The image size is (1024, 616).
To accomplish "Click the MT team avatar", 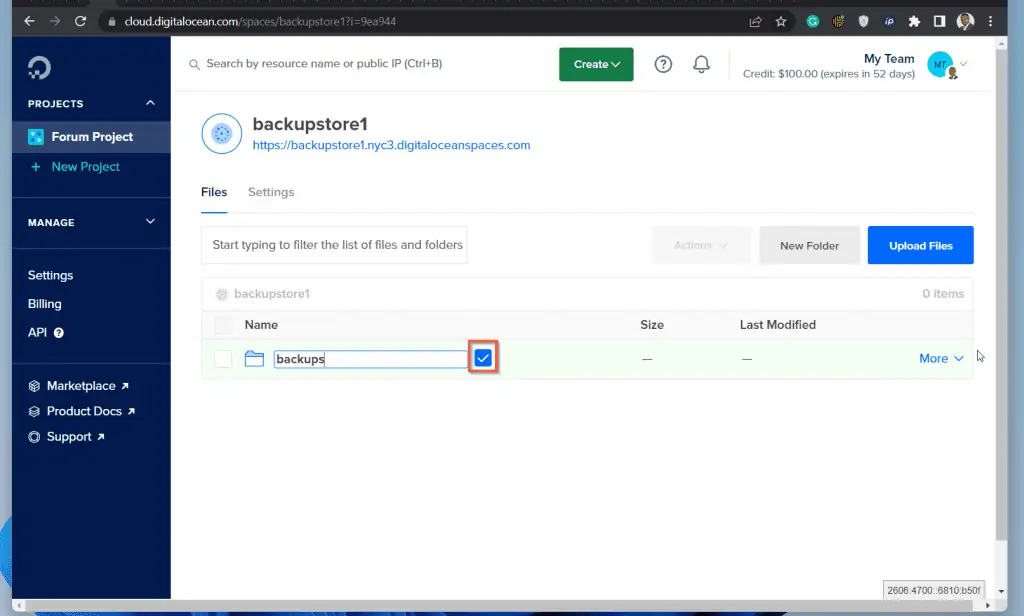I will point(940,64).
